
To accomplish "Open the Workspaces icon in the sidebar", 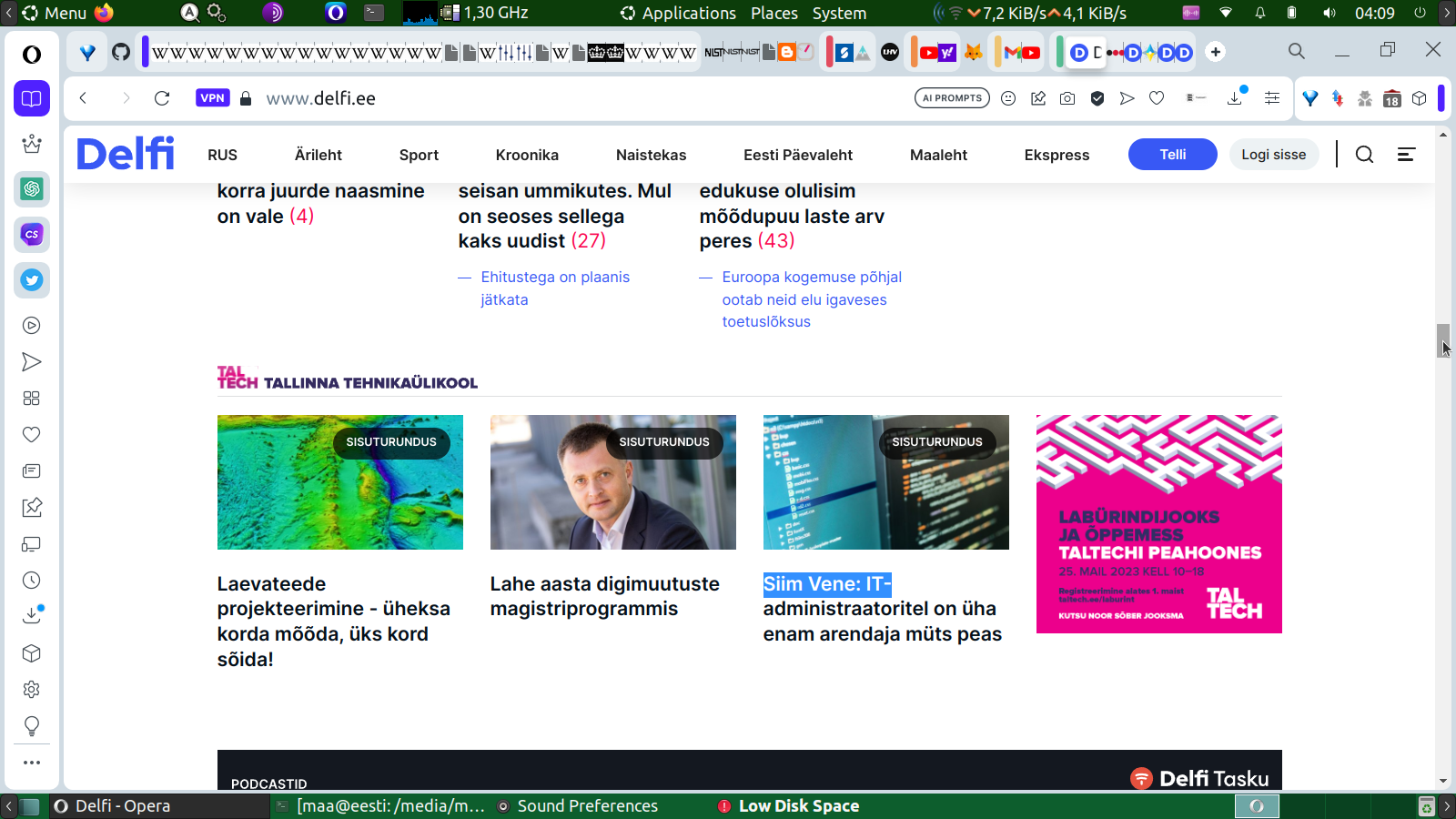I will tap(32, 98).
